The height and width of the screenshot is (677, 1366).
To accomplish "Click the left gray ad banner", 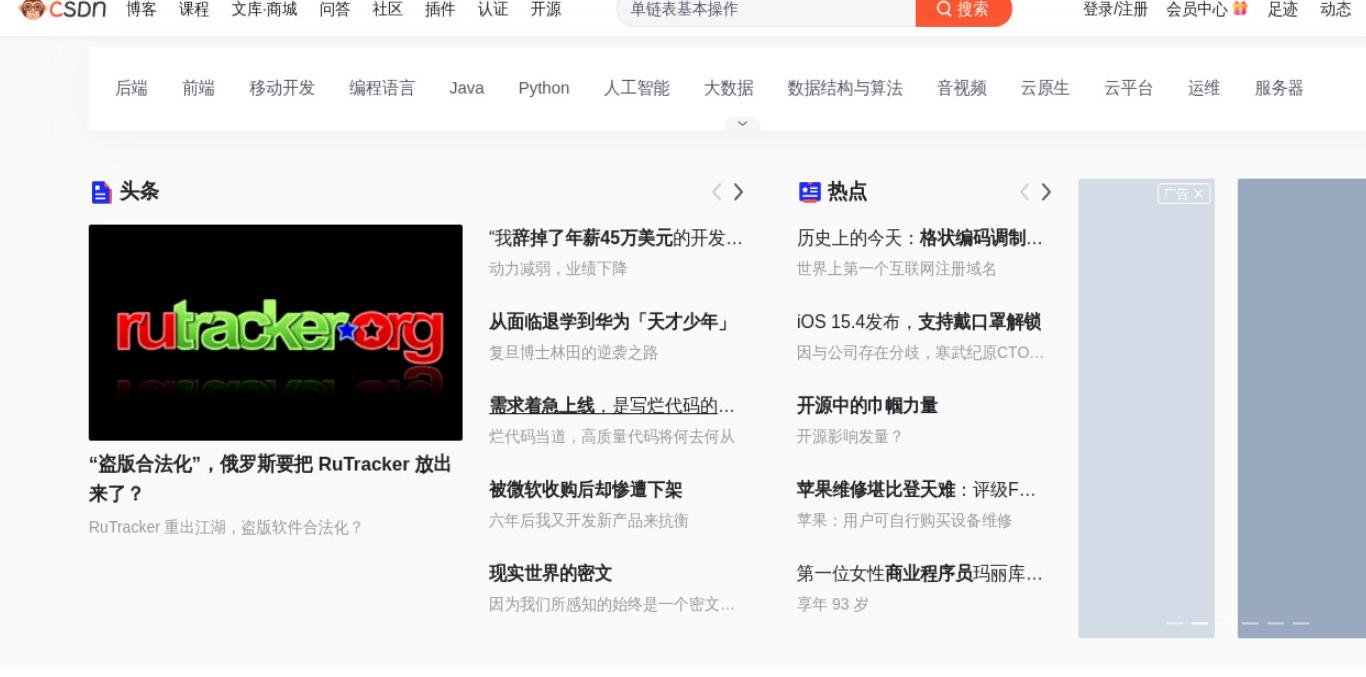I will click(1146, 409).
